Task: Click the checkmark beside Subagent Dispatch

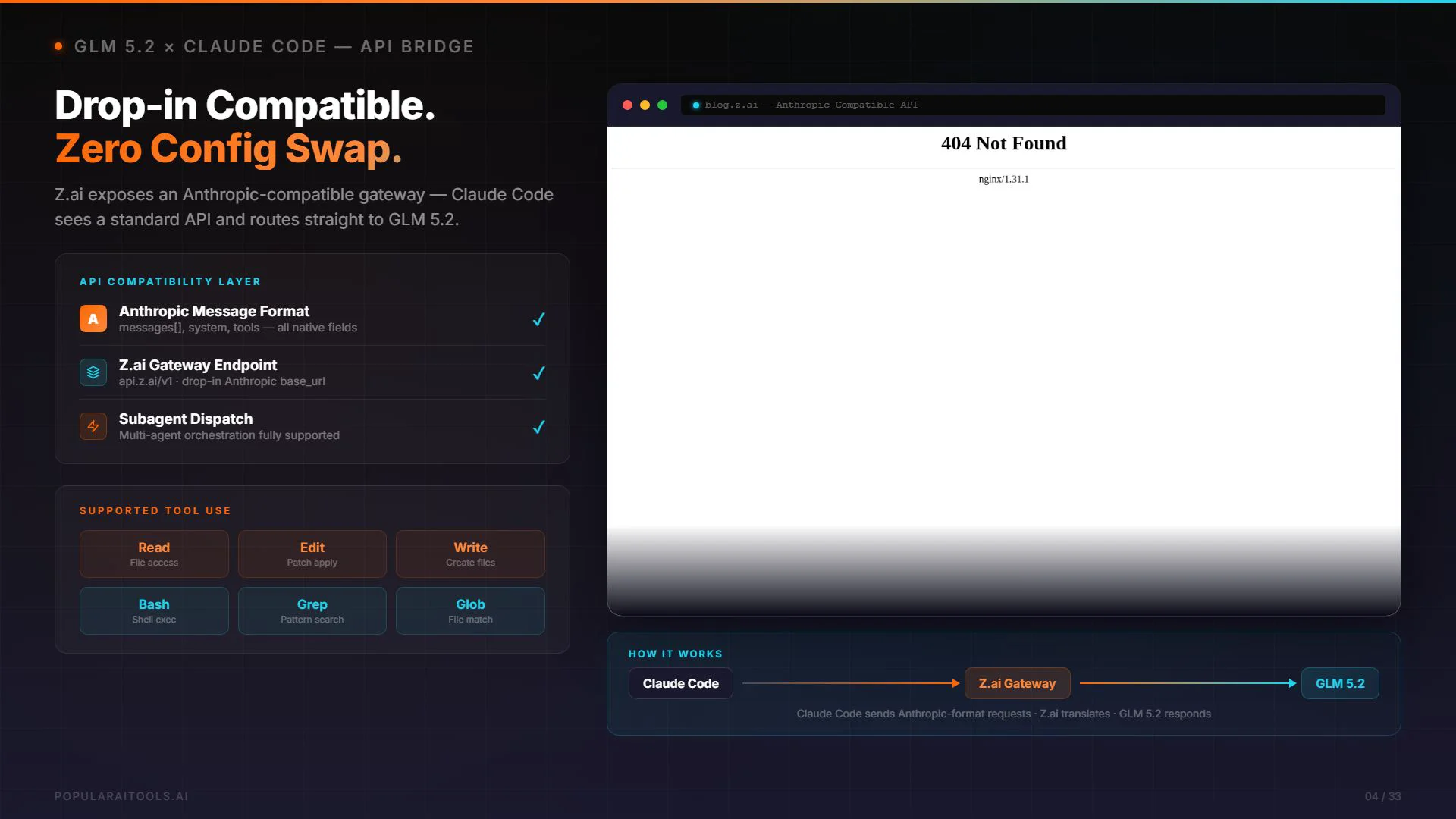Action: 538,427
